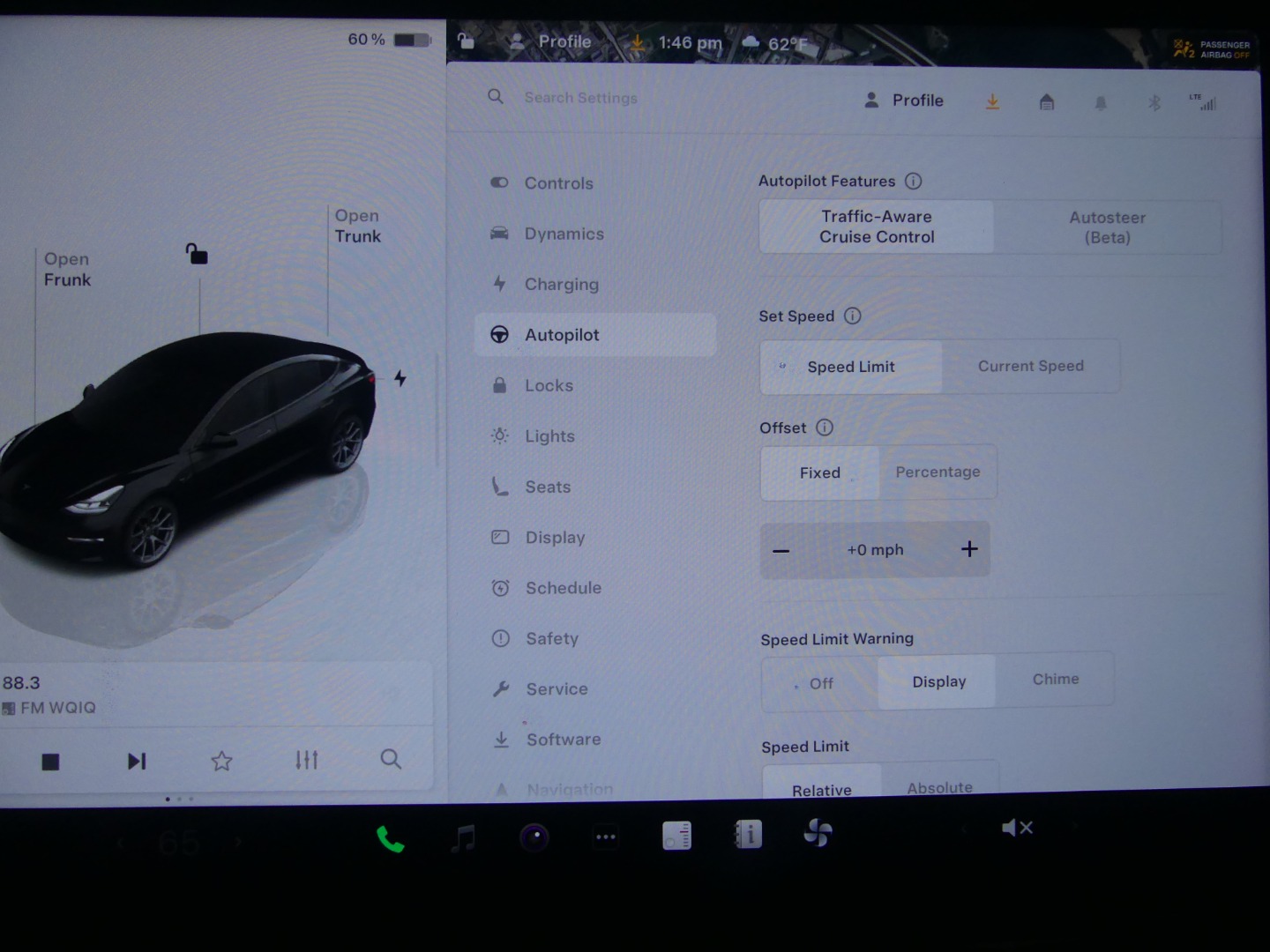This screenshot has width=1270, height=952.
Task: Tap the phone icon in bottom dock
Action: click(390, 838)
